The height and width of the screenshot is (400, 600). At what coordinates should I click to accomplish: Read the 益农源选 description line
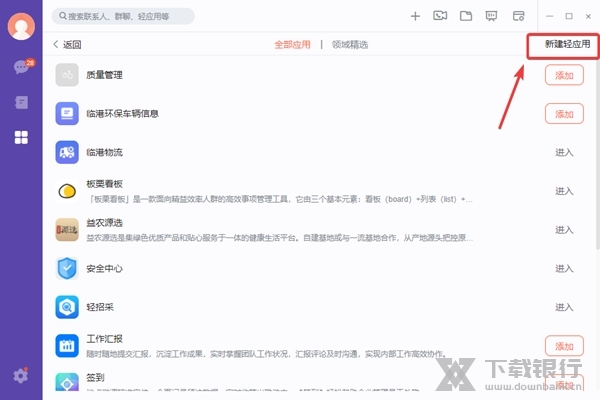tap(279, 238)
